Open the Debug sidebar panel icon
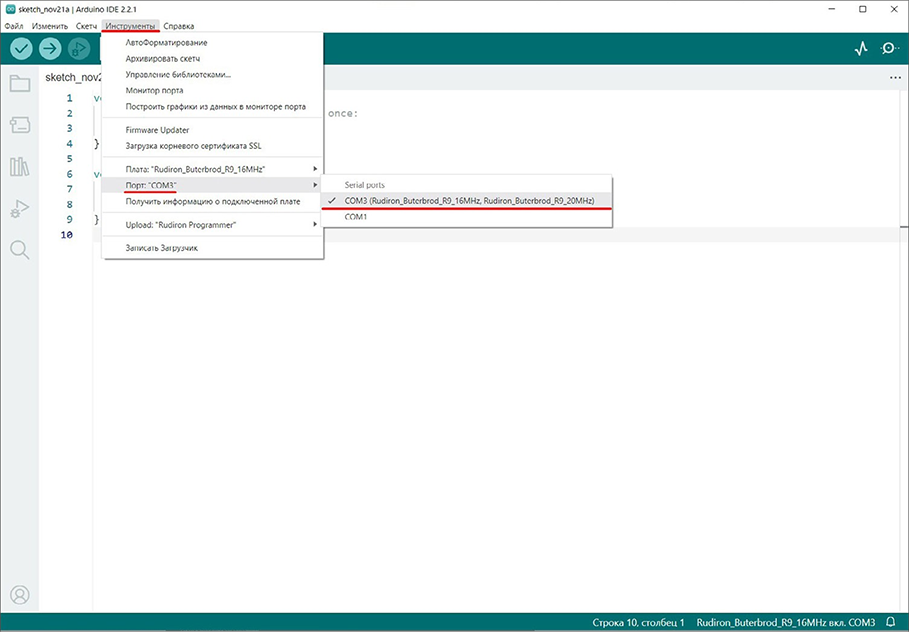 click(x=20, y=208)
